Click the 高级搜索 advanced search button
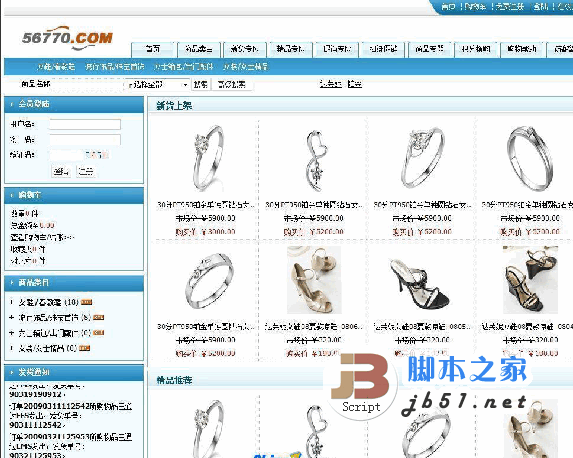The width and height of the screenshot is (573, 458). tap(232, 85)
